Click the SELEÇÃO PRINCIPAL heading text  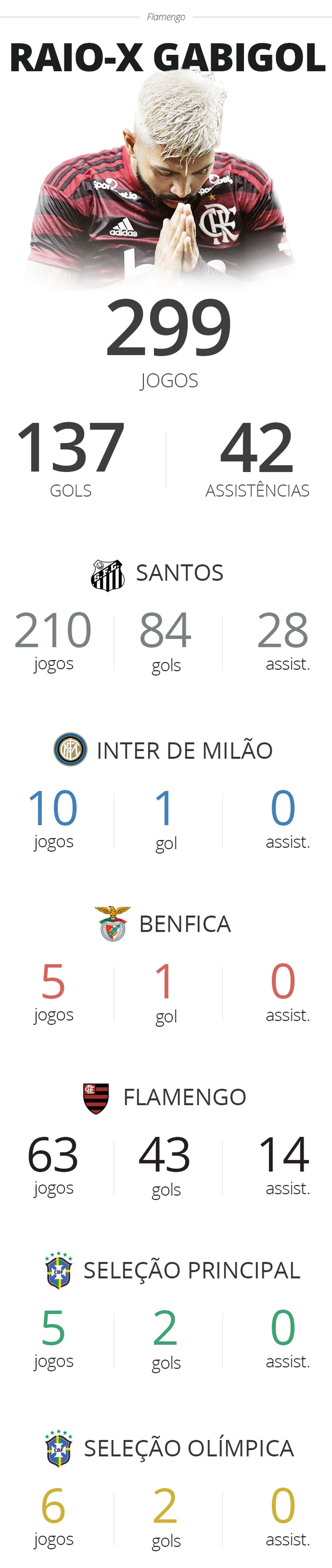point(191,1271)
